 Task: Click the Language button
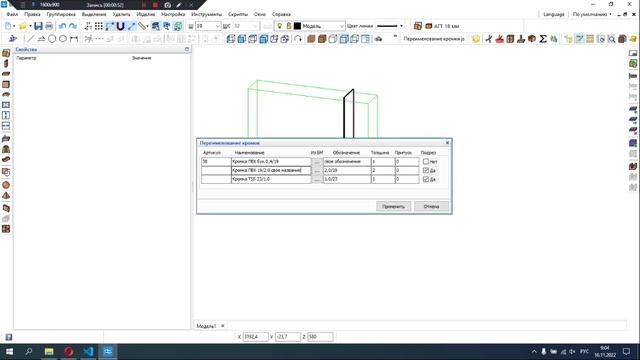[554, 14]
